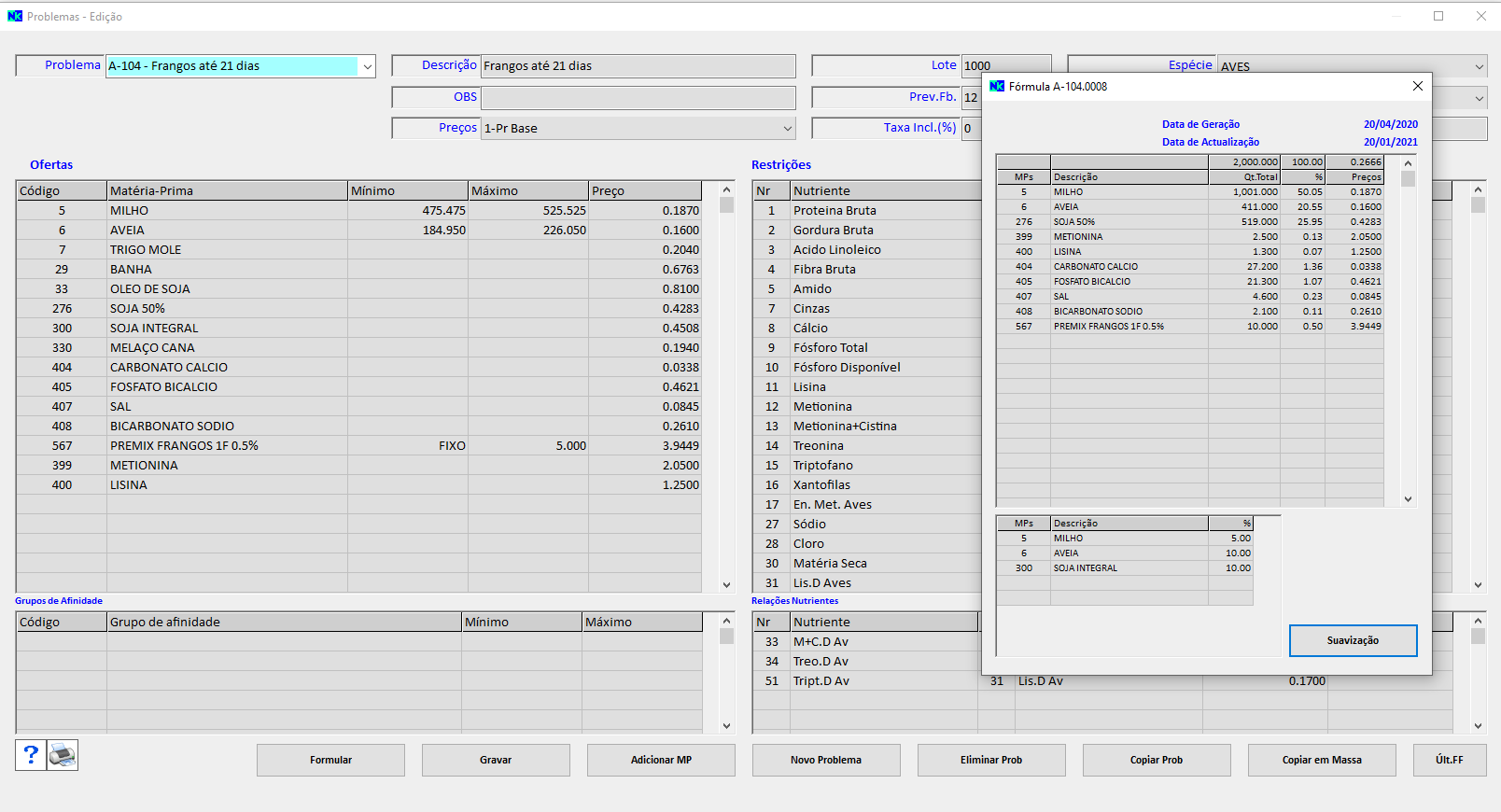Click Copiar Prob button

(x=1157, y=760)
